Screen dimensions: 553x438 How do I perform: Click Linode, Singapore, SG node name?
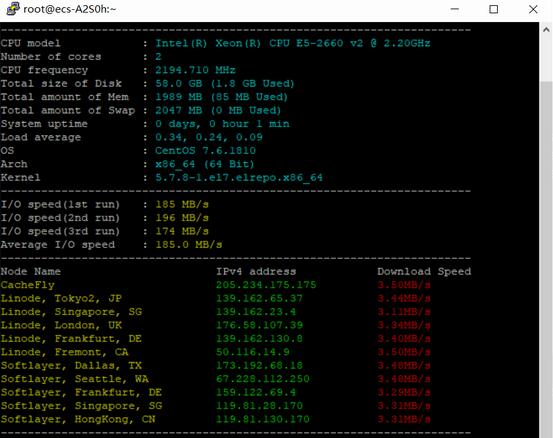[71, 312]
